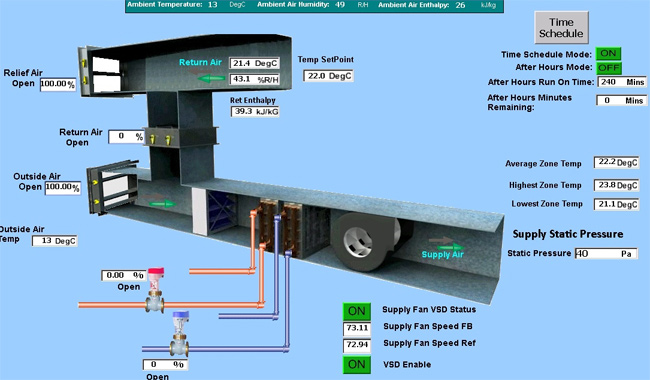Click the green outside air intake arrow

[x=163, y=203]
